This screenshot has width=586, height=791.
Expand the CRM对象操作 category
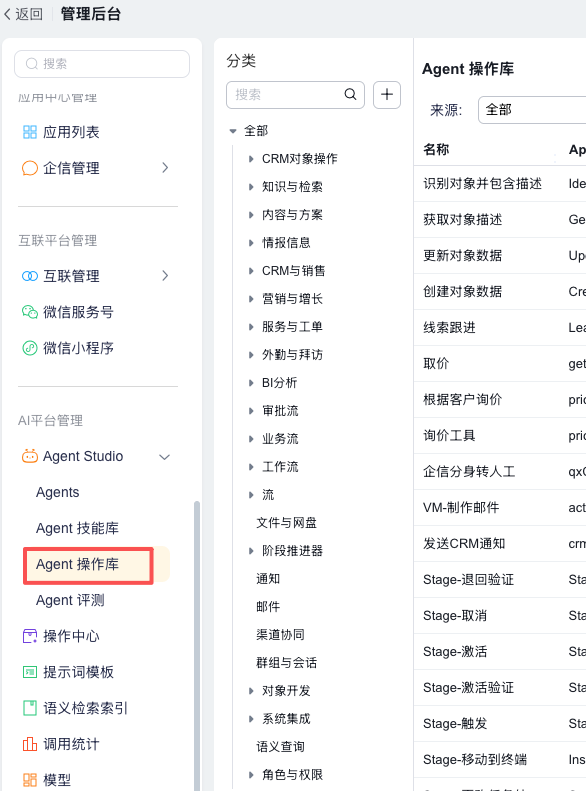tap(251, 159)
